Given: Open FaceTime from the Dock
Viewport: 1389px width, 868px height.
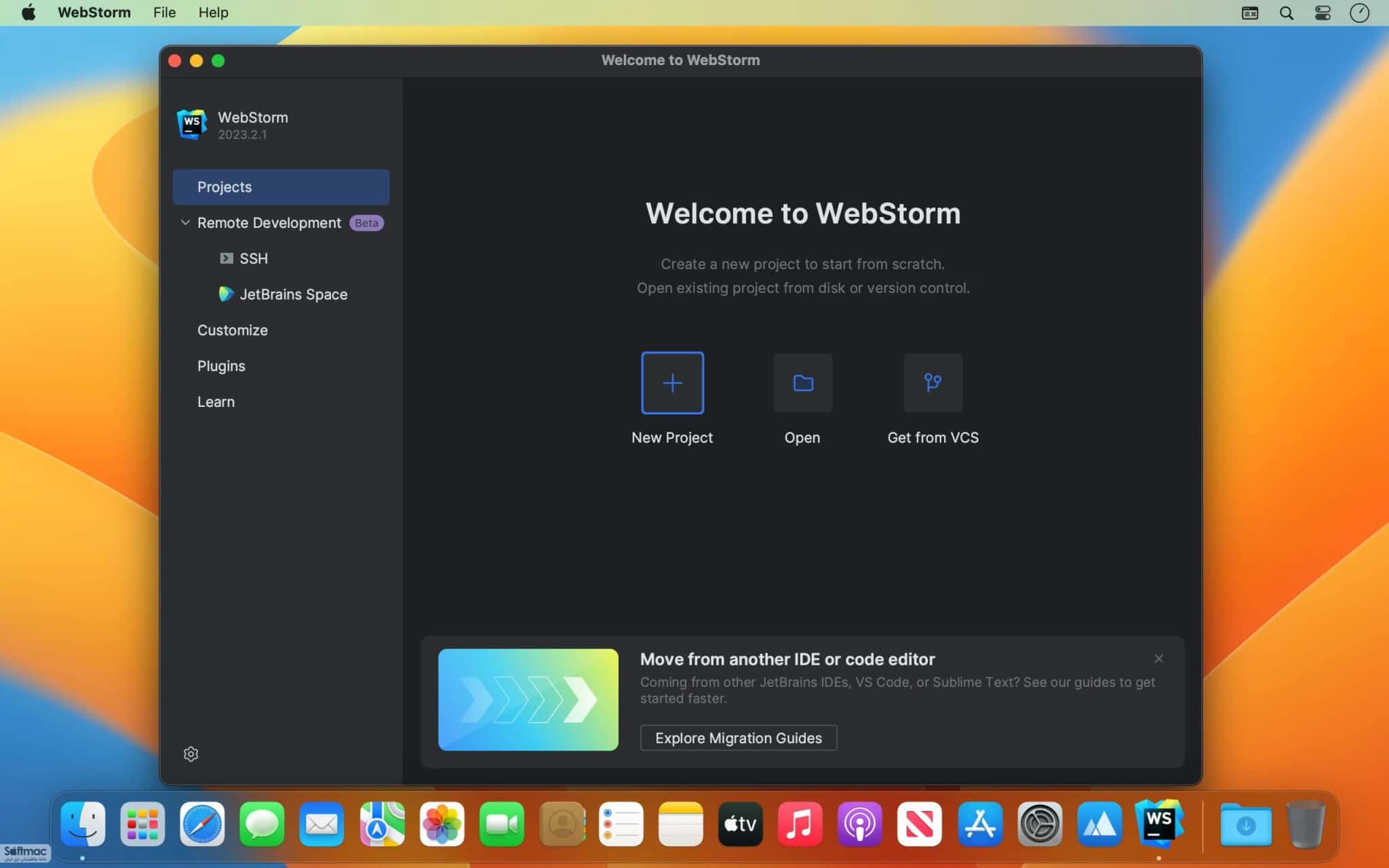Looking at the screenshot, I should click(x=501, y=824).
